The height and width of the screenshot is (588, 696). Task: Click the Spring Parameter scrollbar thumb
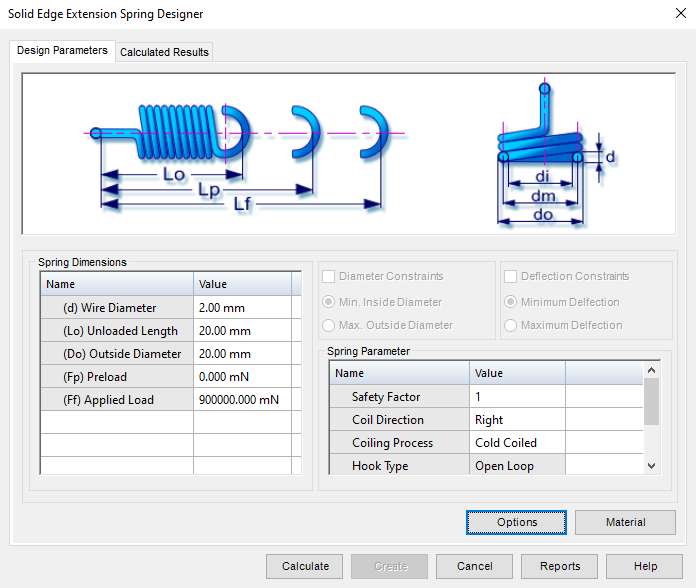tap(651, 402)
